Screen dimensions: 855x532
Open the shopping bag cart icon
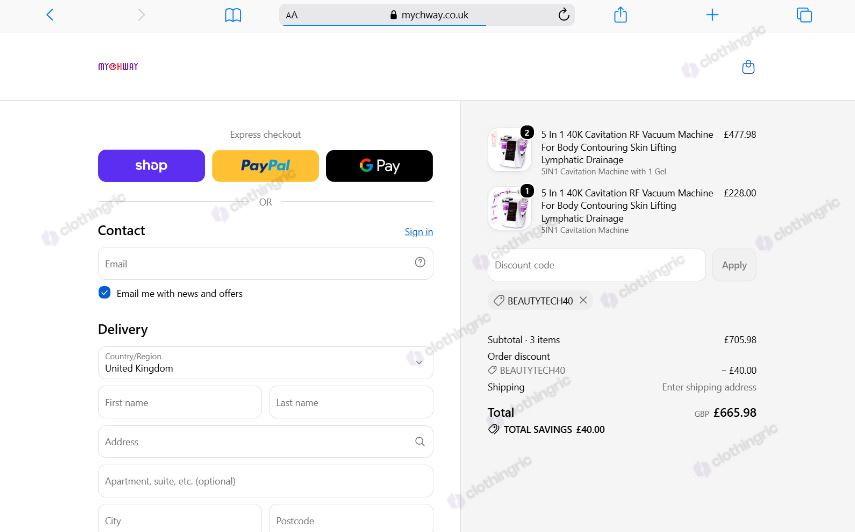click(748, 67)
